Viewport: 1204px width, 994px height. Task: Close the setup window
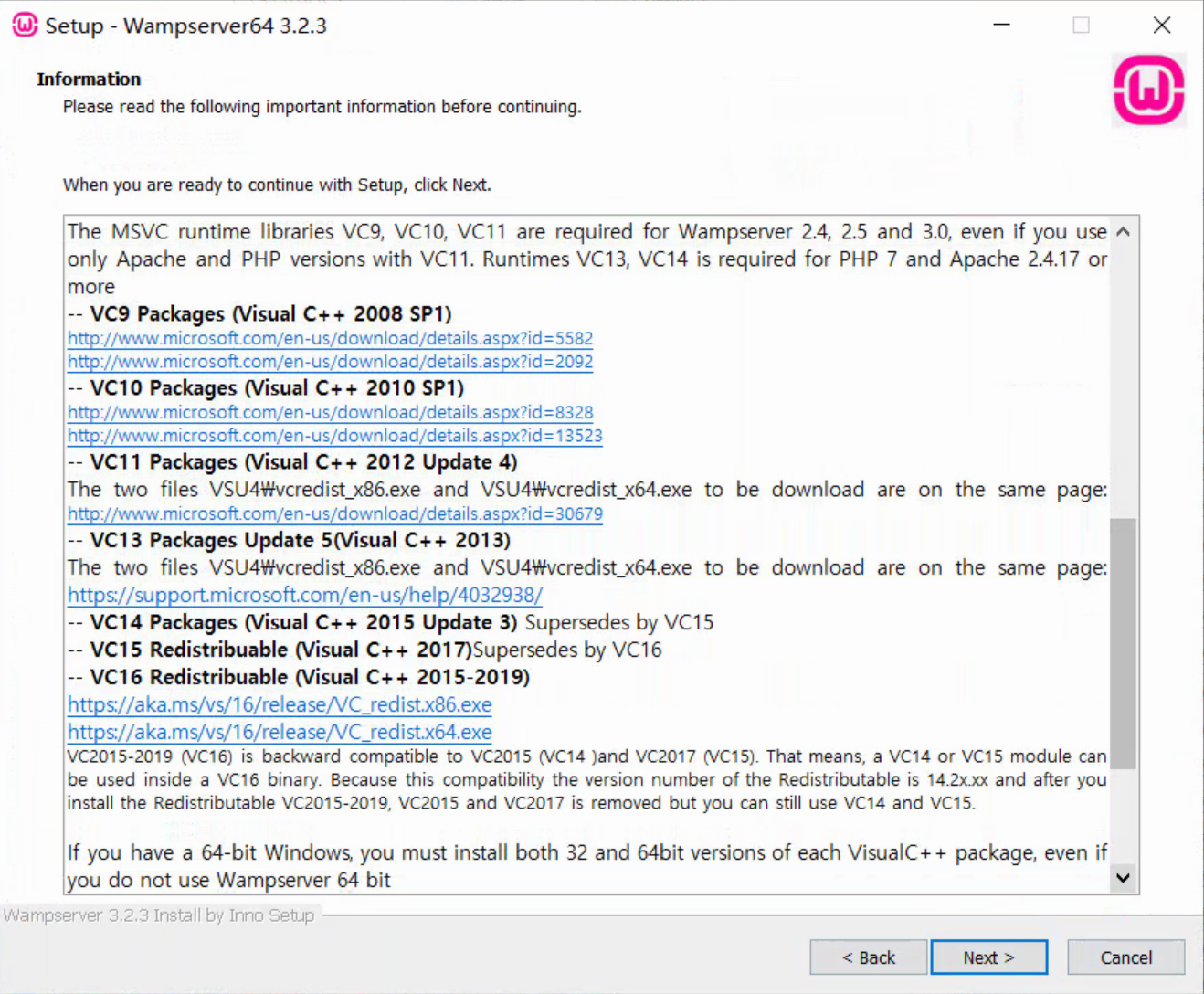coord(1161,25)
